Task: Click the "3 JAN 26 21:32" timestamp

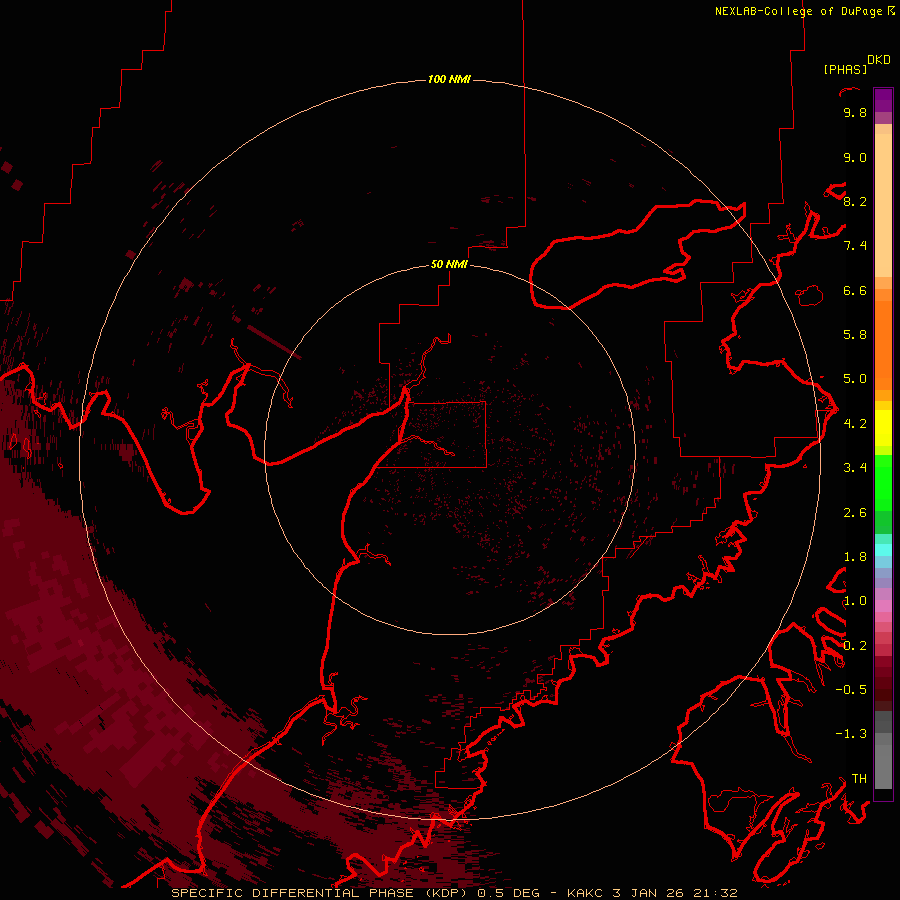Action: [x=675, y=893]
